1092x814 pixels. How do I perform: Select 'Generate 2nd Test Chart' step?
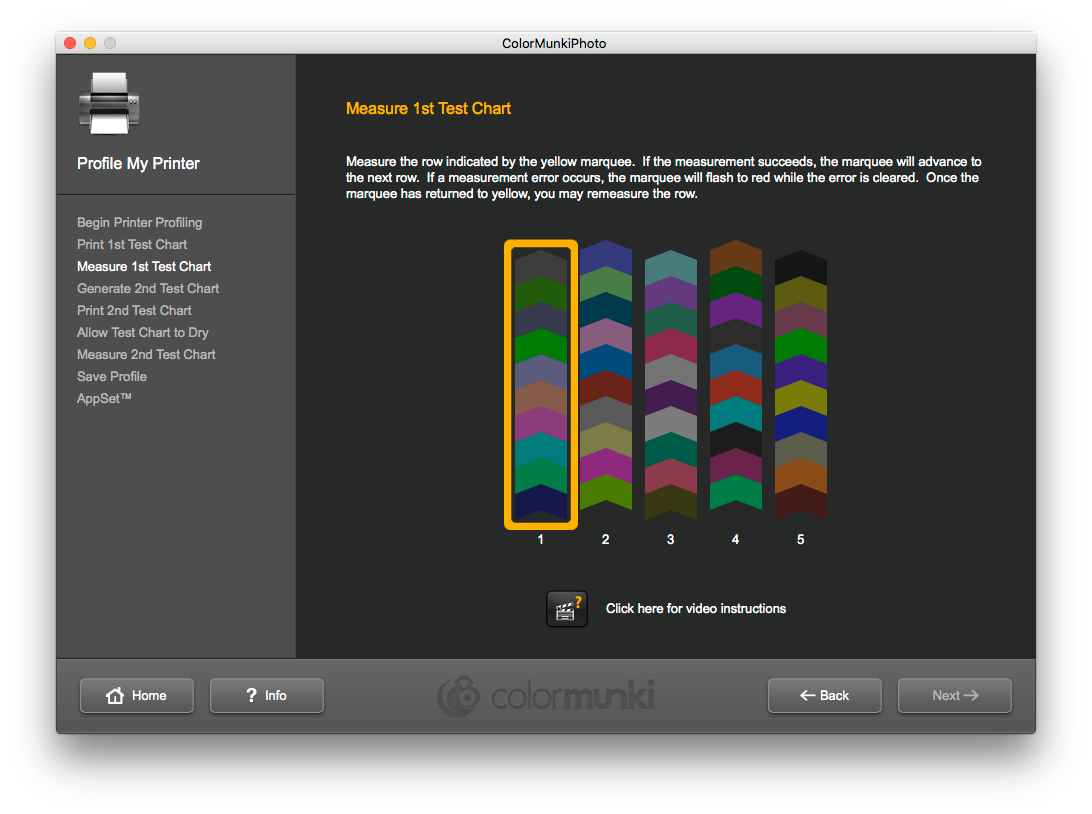(x=148, y=288)
